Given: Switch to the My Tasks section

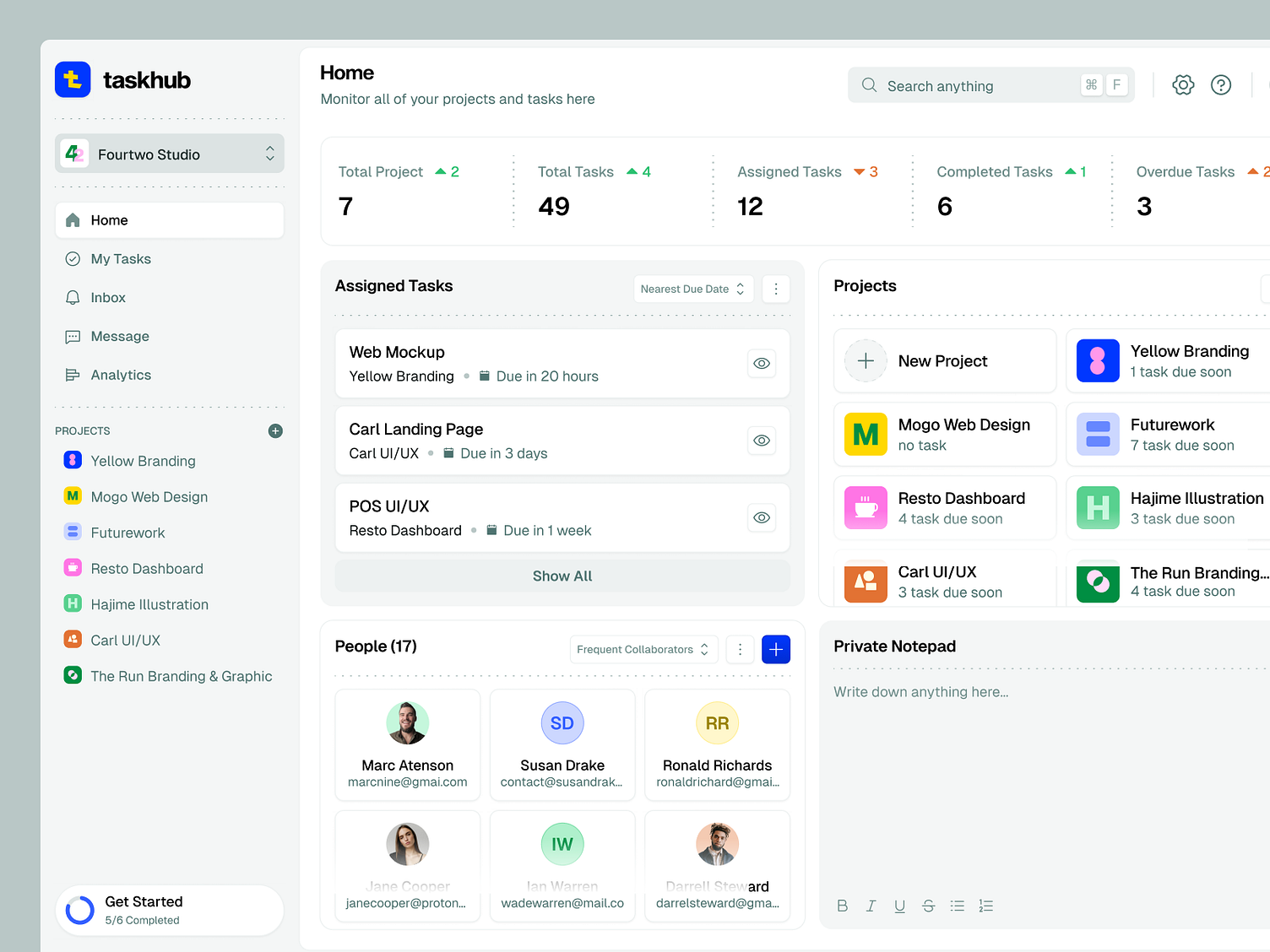Looking at the screenshot, I should point(121,258).
